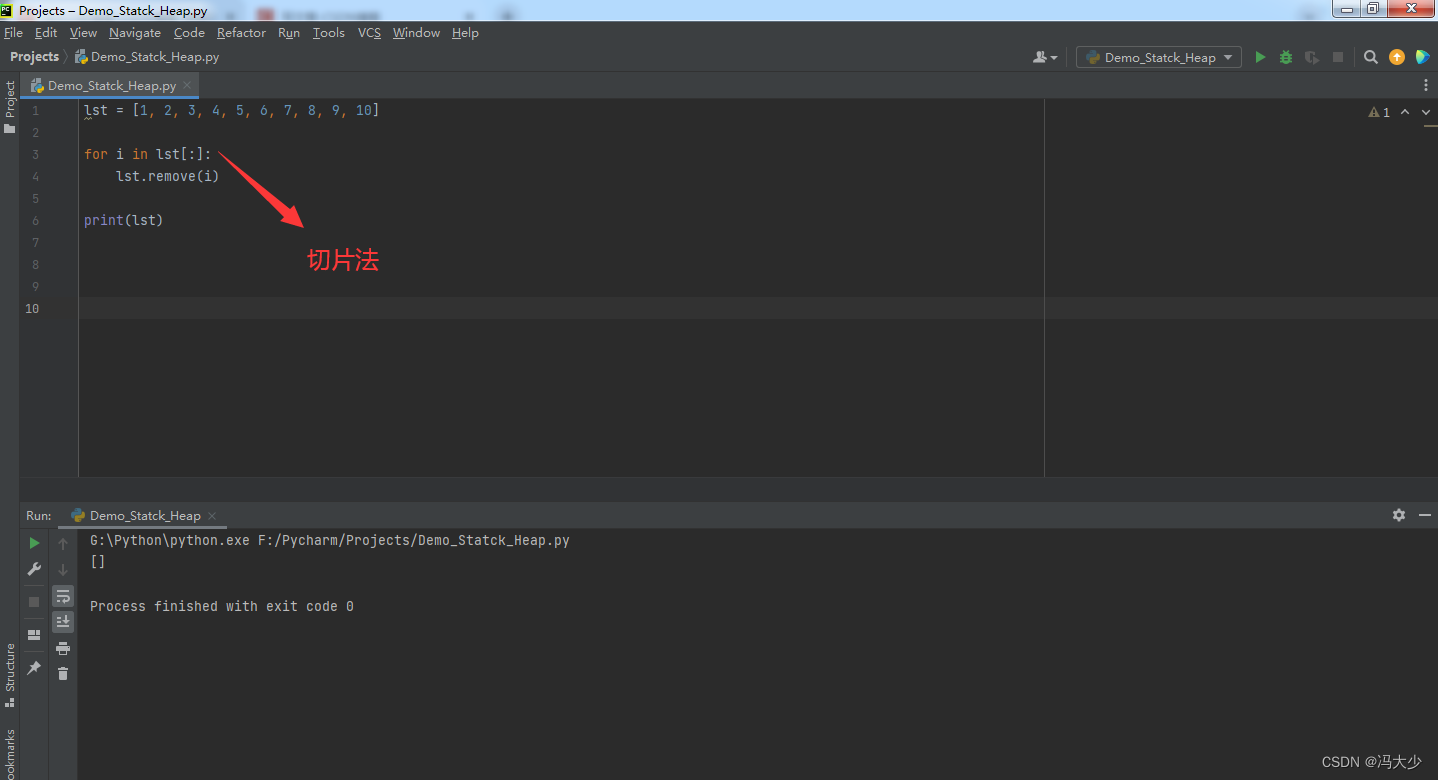Open run configuration wrench icon in Run panel
The width and height of the screenshot is (1438, 780).
34,569
